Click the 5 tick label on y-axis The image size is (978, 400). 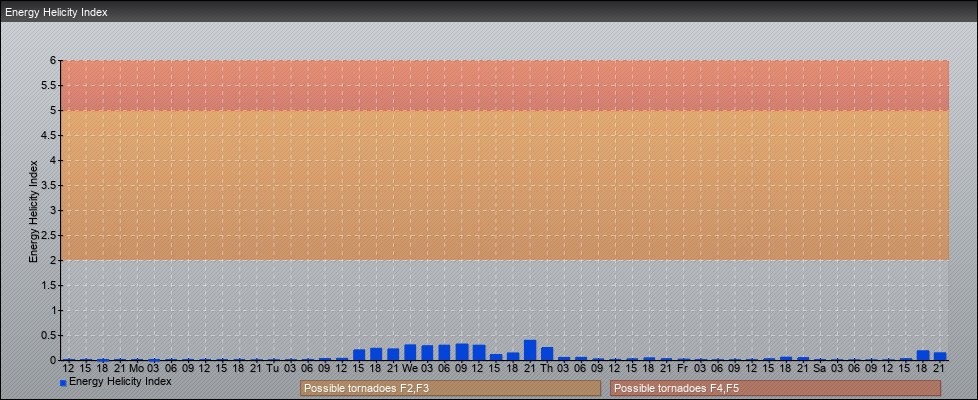(x=52, y=110)
